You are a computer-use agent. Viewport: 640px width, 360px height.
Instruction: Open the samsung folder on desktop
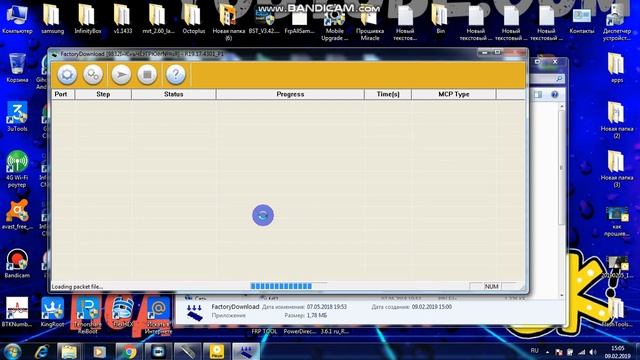[x=52, y=20]
